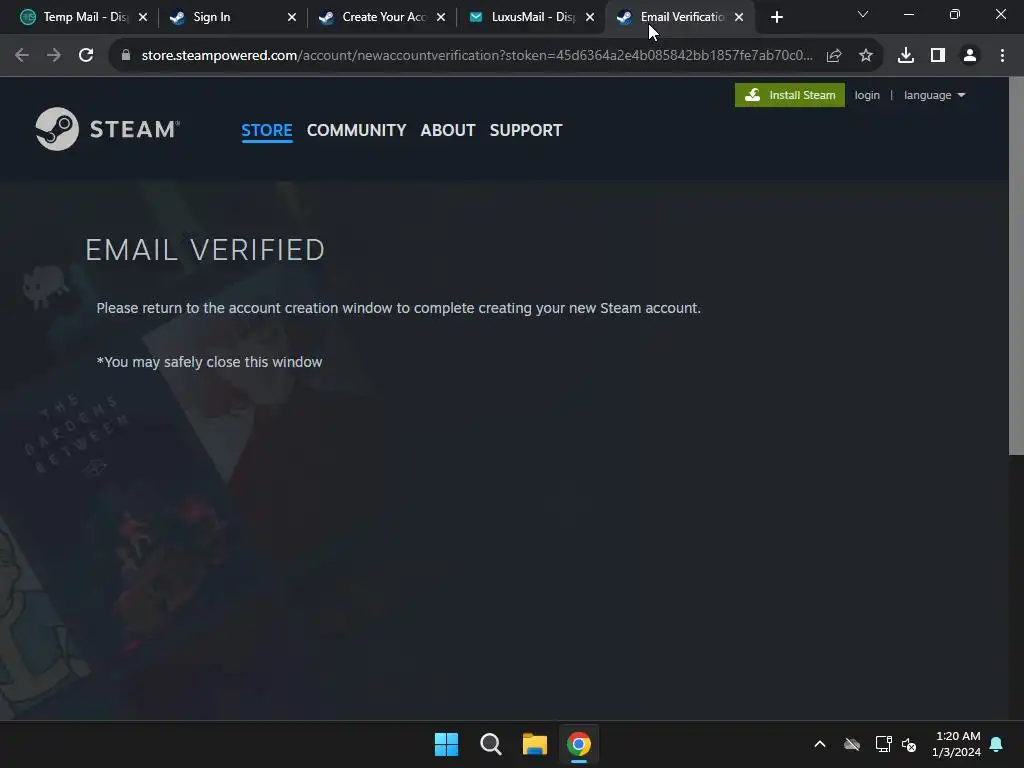Open a new browser tab

776,17
